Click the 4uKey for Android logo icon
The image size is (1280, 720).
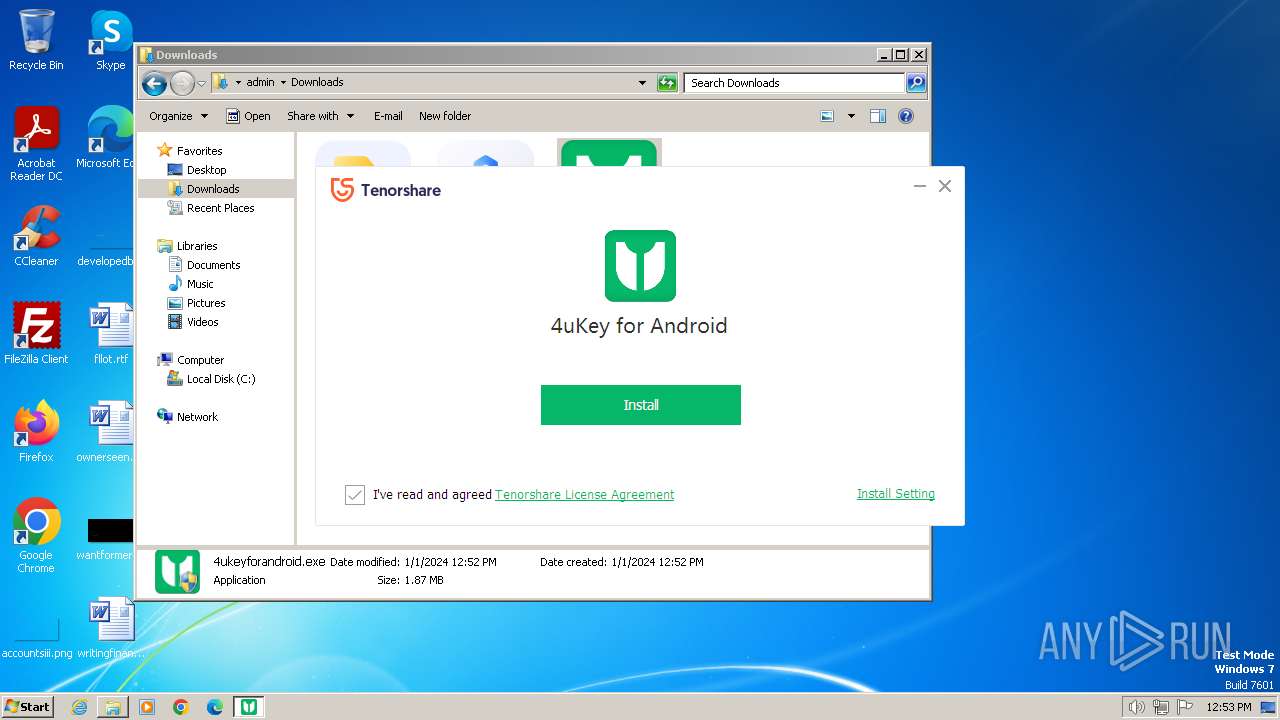(x=641, y=266)
